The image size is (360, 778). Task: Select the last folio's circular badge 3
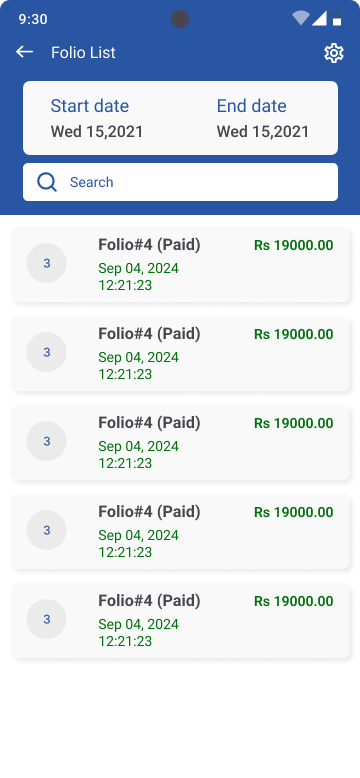pos(47,619)
